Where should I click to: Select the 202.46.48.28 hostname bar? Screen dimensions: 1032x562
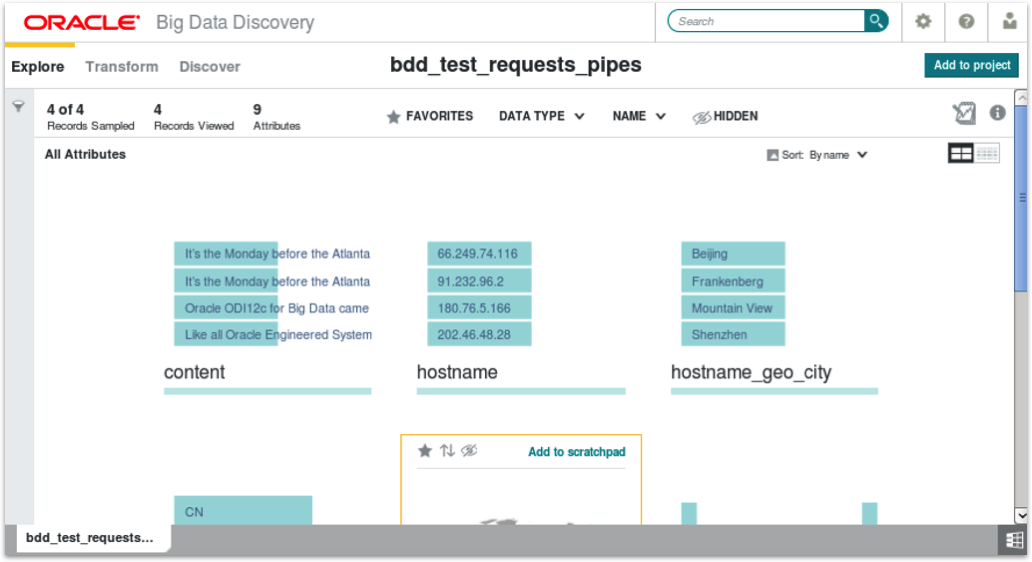(x=479, y=334)
